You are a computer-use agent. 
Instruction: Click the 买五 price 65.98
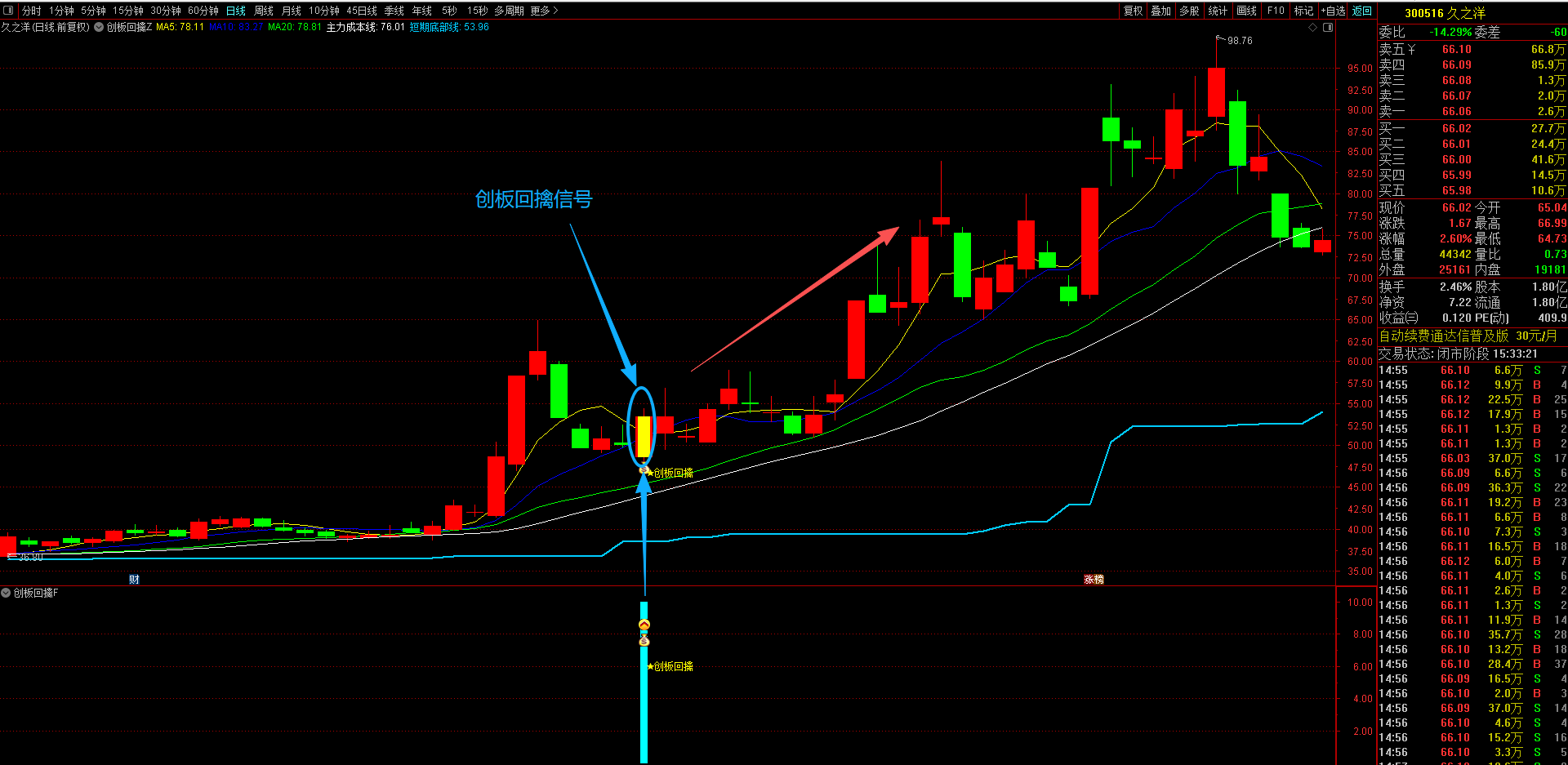(x=1456, y=190)
